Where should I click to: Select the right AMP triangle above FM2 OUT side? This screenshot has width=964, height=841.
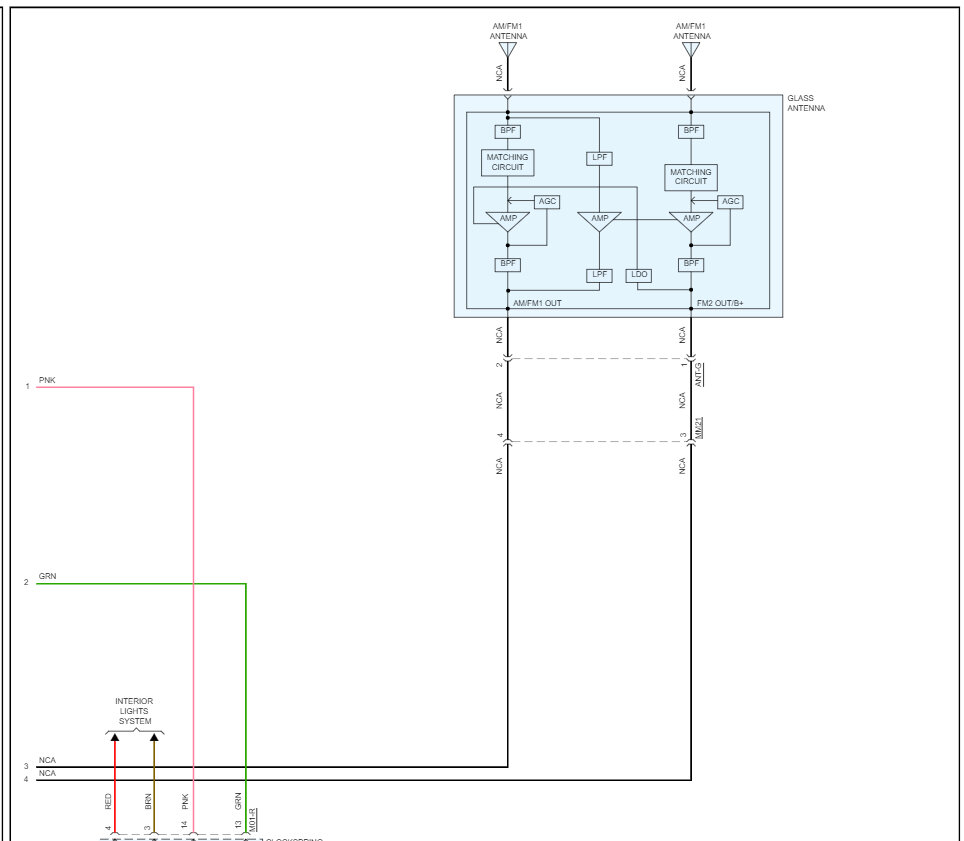point(691,220)
